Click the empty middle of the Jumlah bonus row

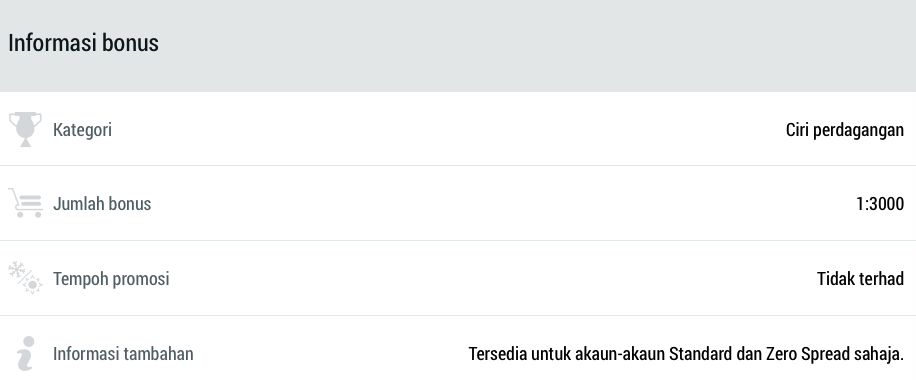coord(502,203)
